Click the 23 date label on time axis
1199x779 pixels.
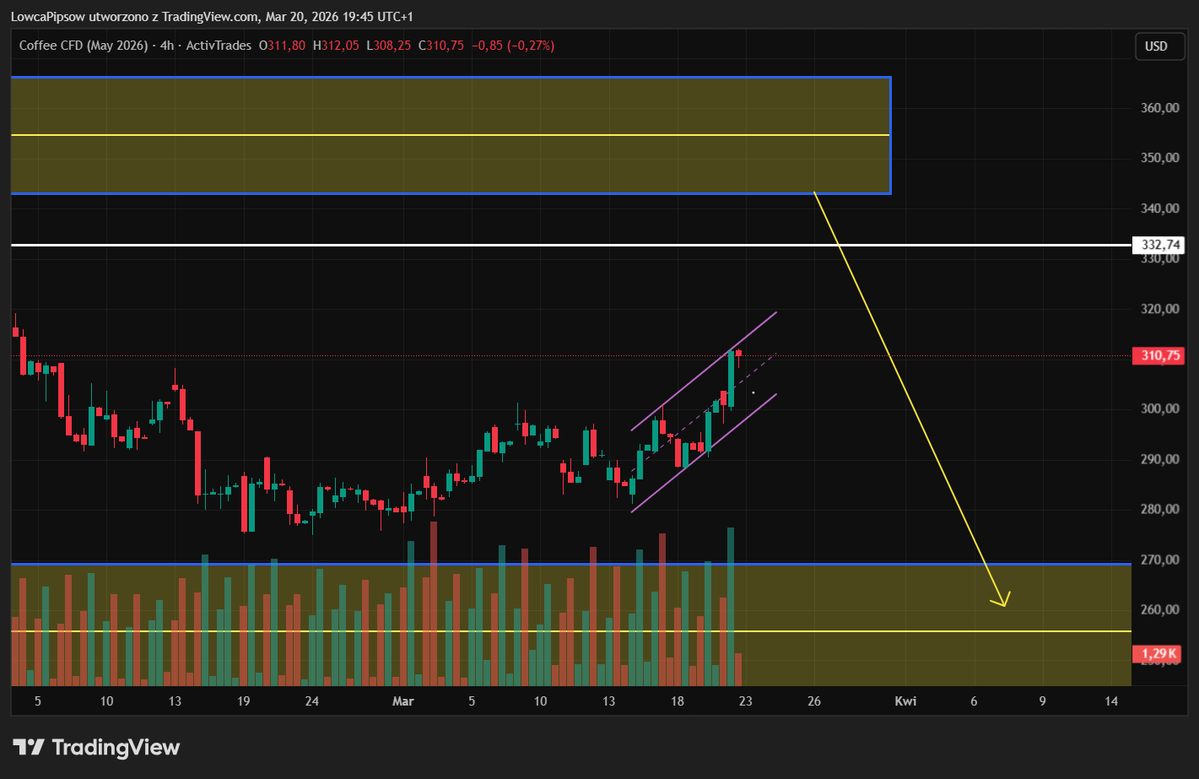(x=746, y=701)
